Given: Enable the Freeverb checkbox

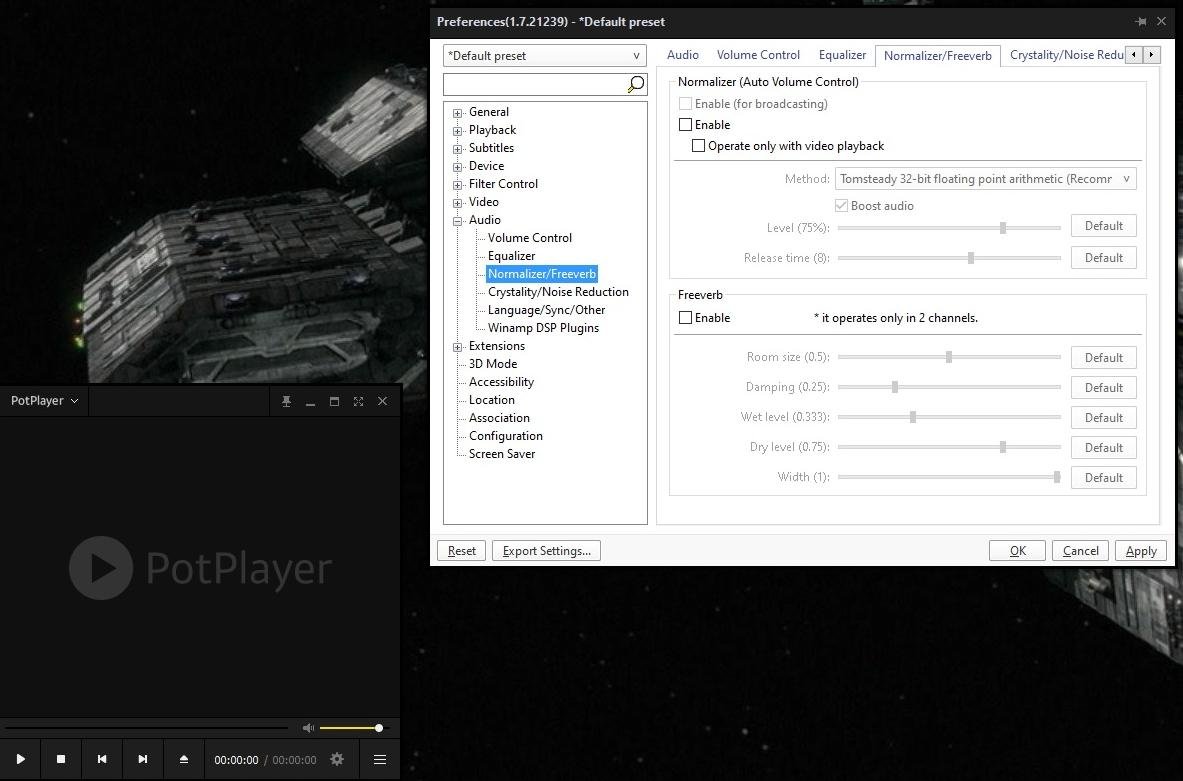Looking at the screenshot, I should click(686, 318).
